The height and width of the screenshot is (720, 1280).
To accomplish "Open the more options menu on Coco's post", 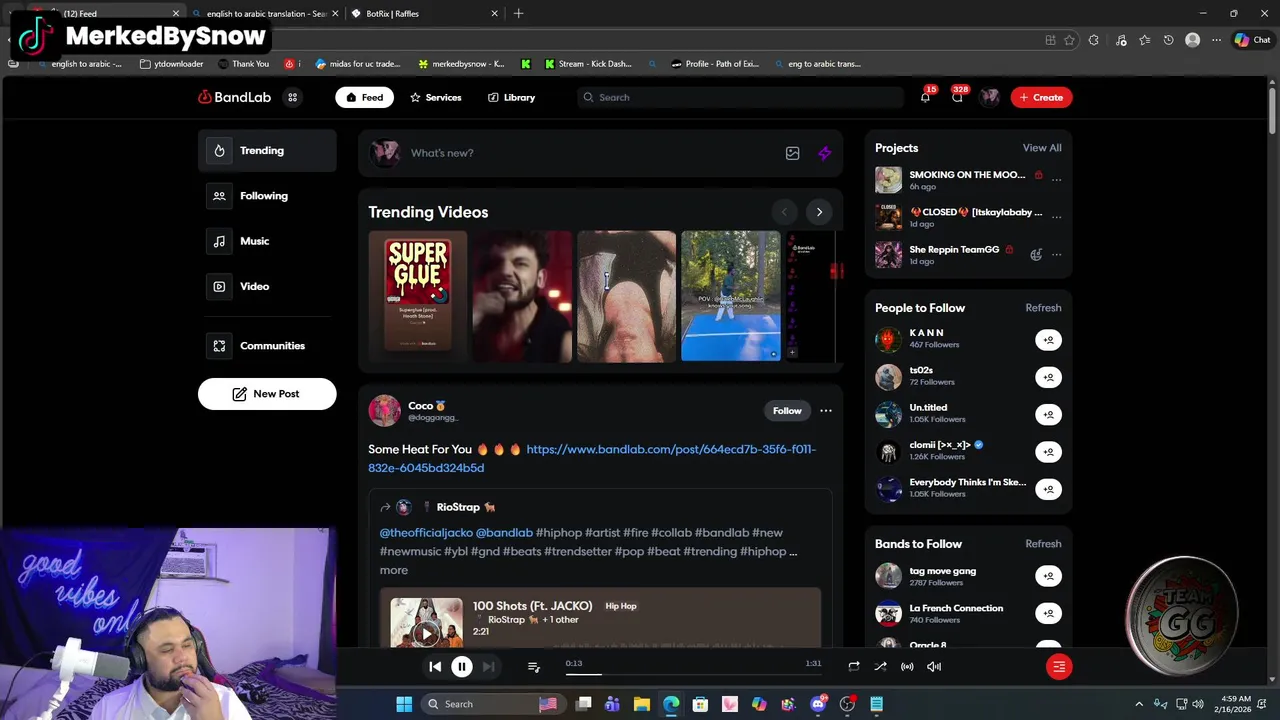I will [826, 411].
